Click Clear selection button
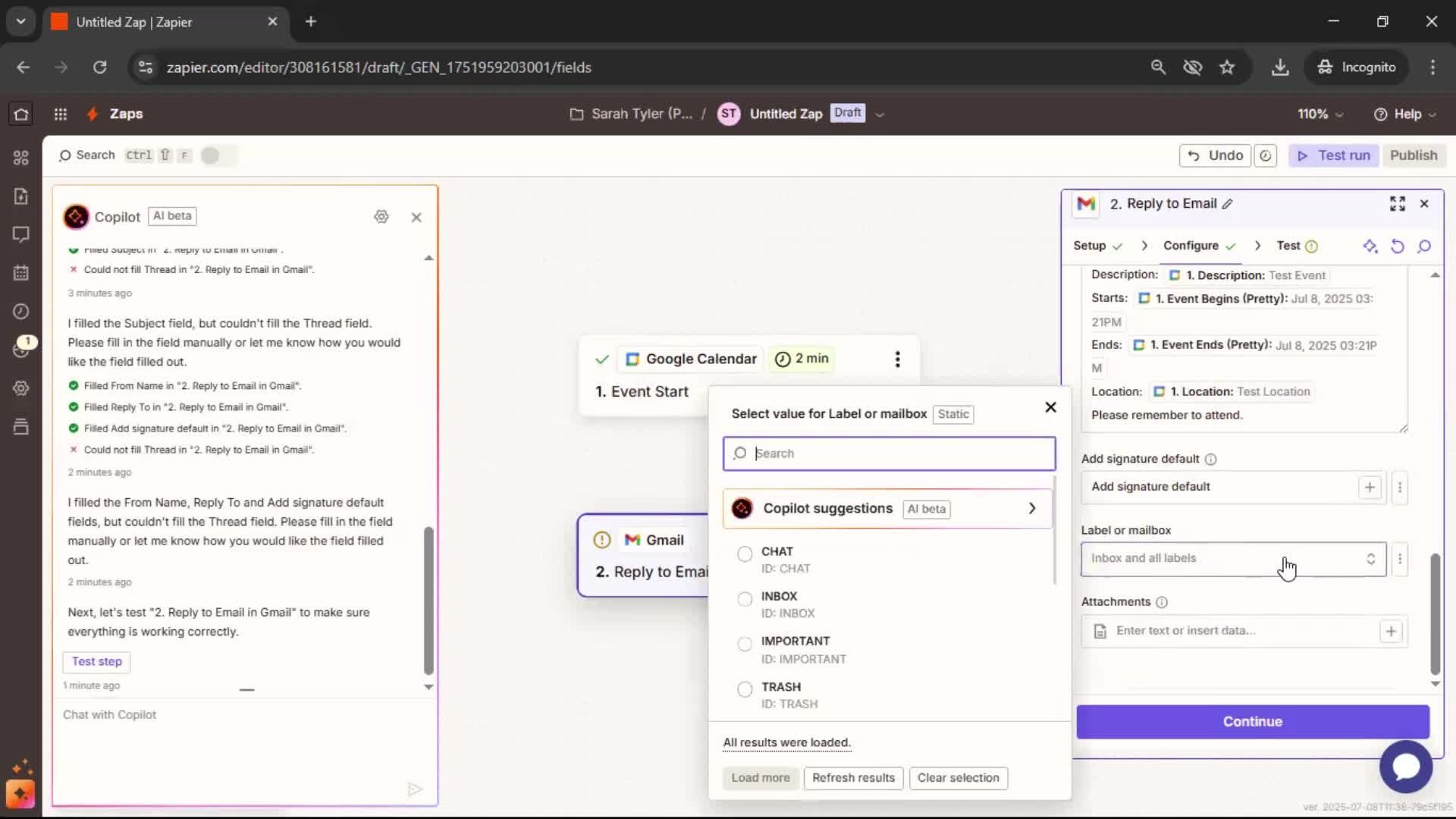 coord(958,778)
